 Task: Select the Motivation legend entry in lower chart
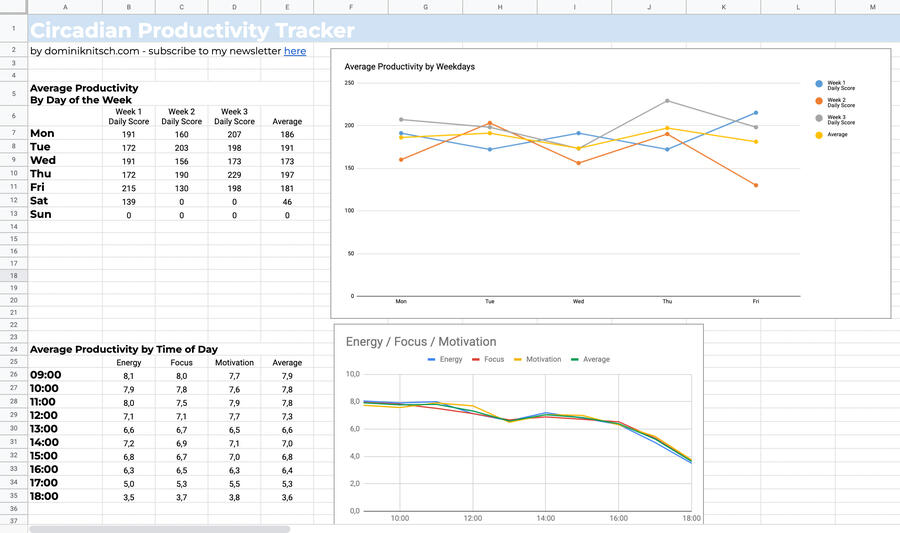point(537,359)
